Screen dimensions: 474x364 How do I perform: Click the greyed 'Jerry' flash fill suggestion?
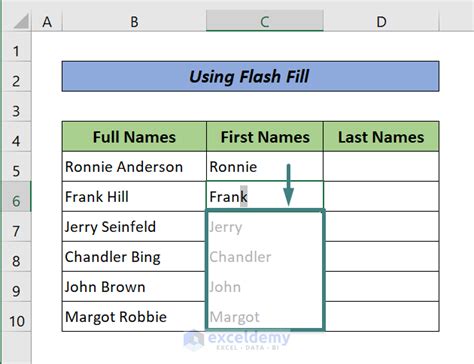point(226,227)
